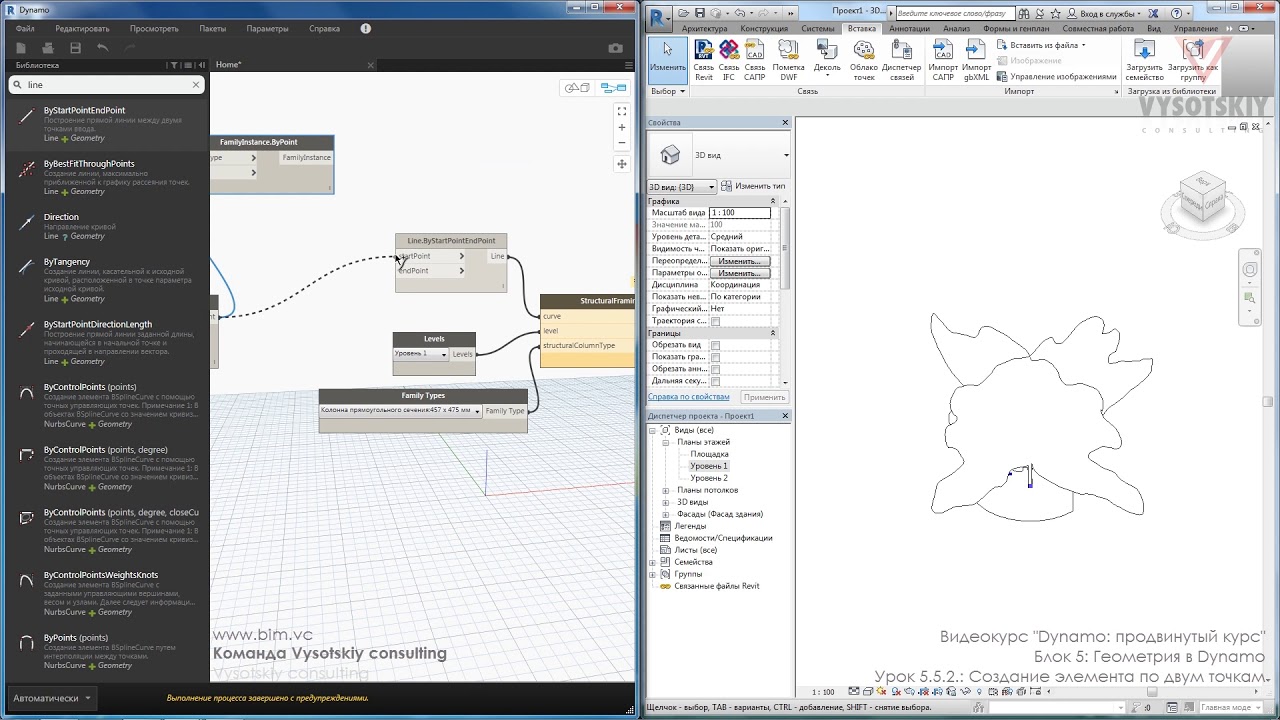1280x720 pixels.
Task: Enable the Обрезать вид checkbox
Action: 715,345
